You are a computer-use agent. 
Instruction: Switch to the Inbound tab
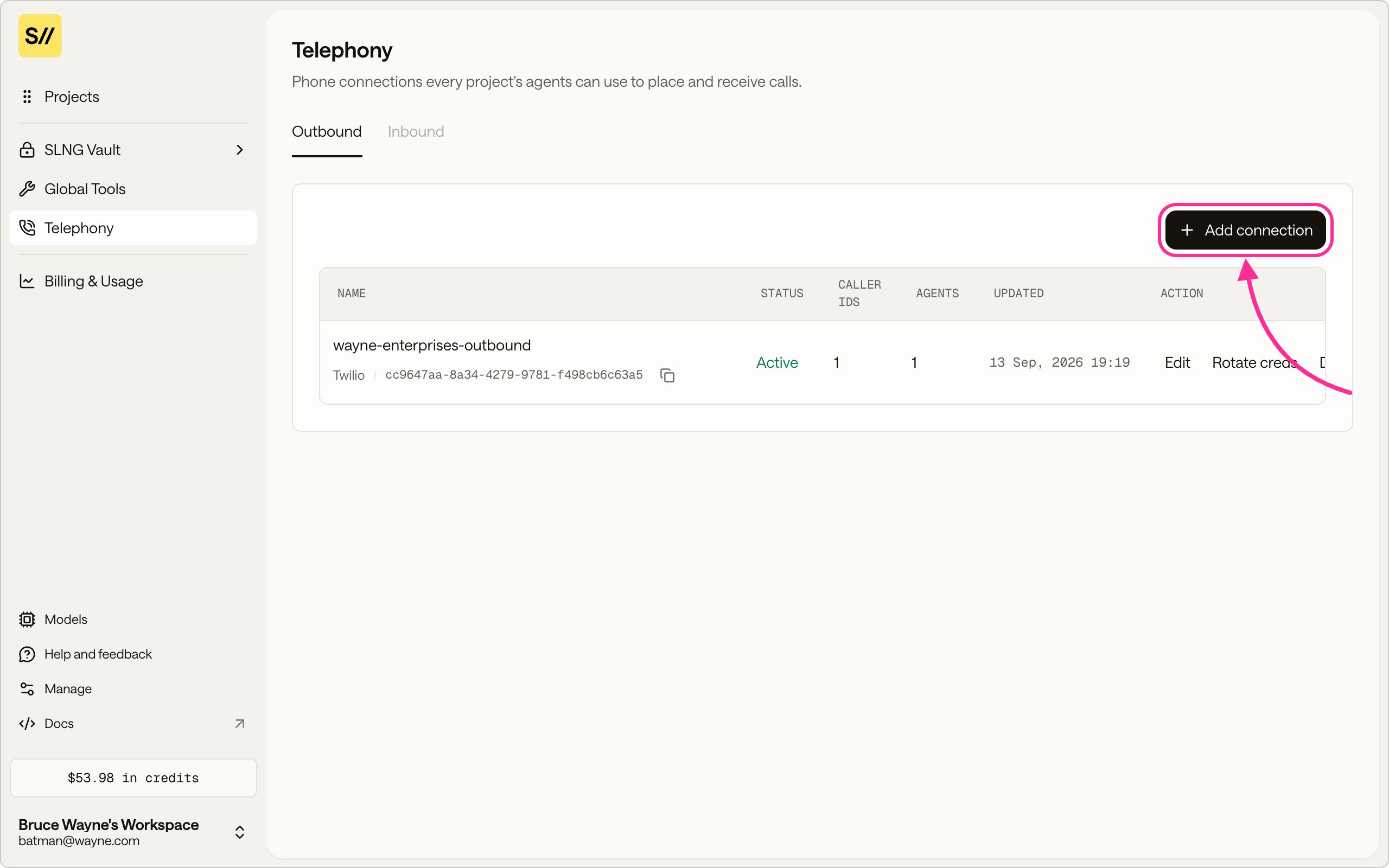[416, 131]
